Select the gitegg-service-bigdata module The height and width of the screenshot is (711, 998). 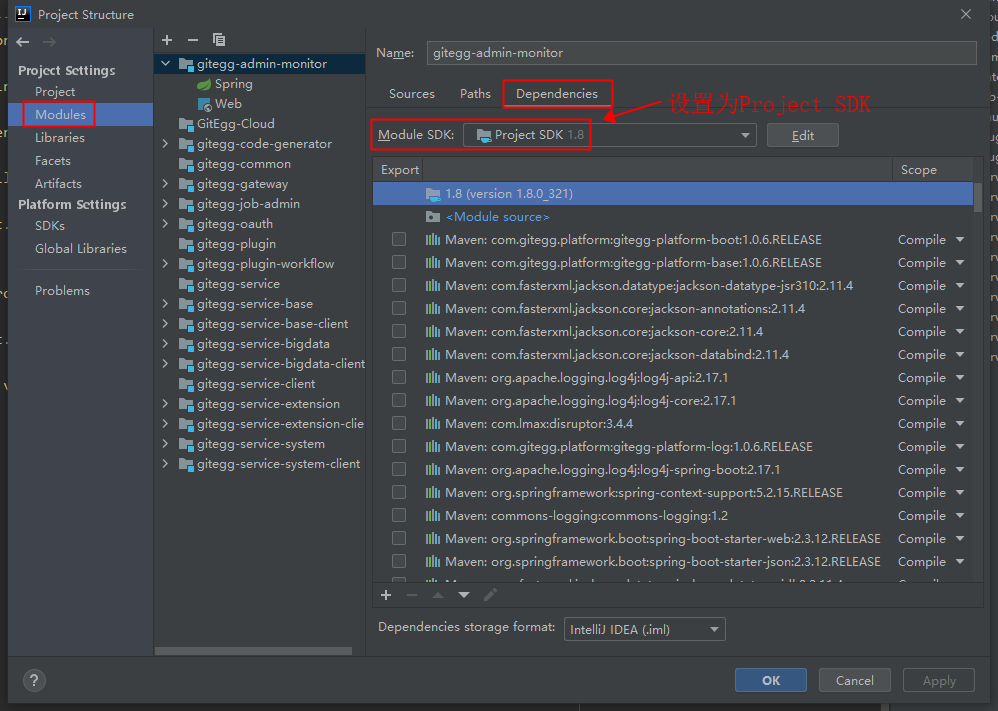pos(263,344)
